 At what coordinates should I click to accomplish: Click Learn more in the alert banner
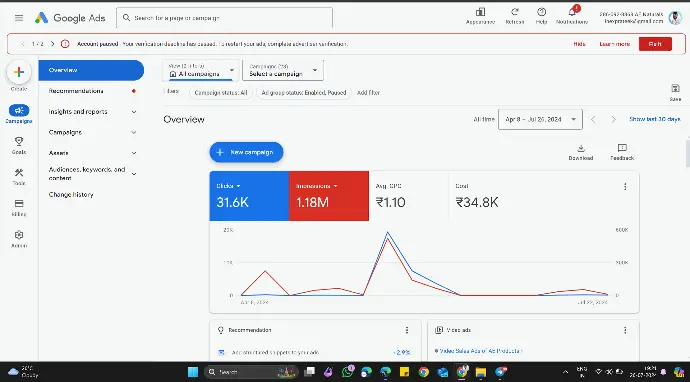pos(614,44)
